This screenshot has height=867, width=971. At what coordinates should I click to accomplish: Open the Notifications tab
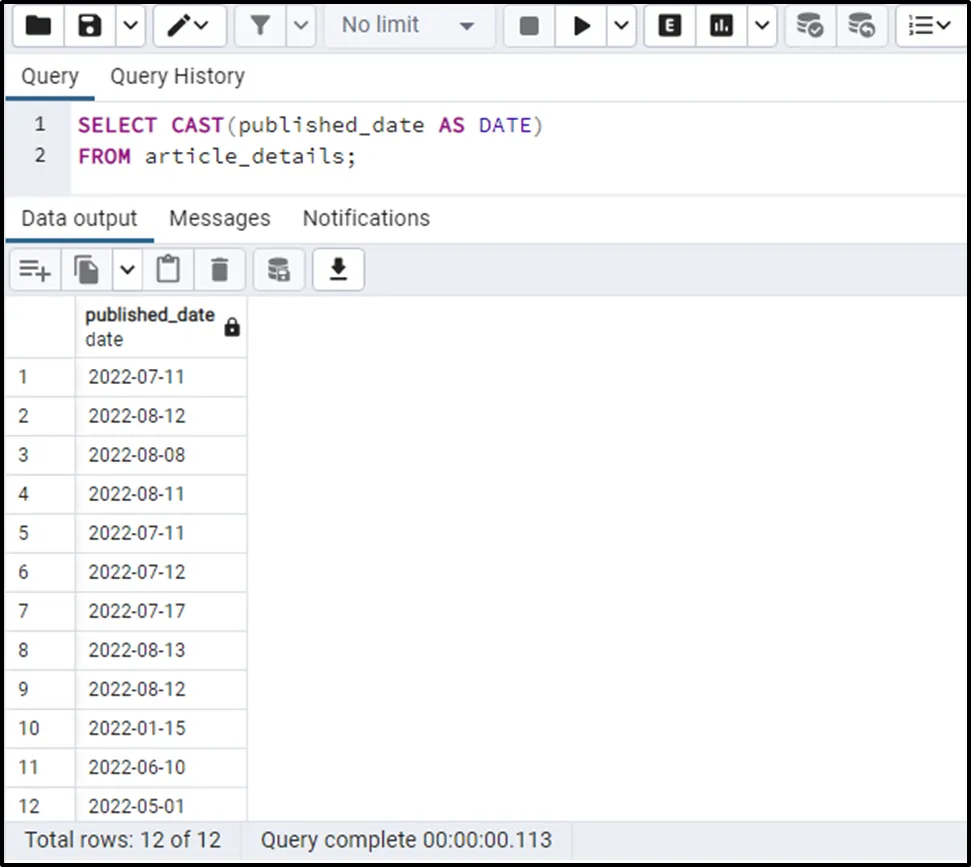[x=366, y=218]
